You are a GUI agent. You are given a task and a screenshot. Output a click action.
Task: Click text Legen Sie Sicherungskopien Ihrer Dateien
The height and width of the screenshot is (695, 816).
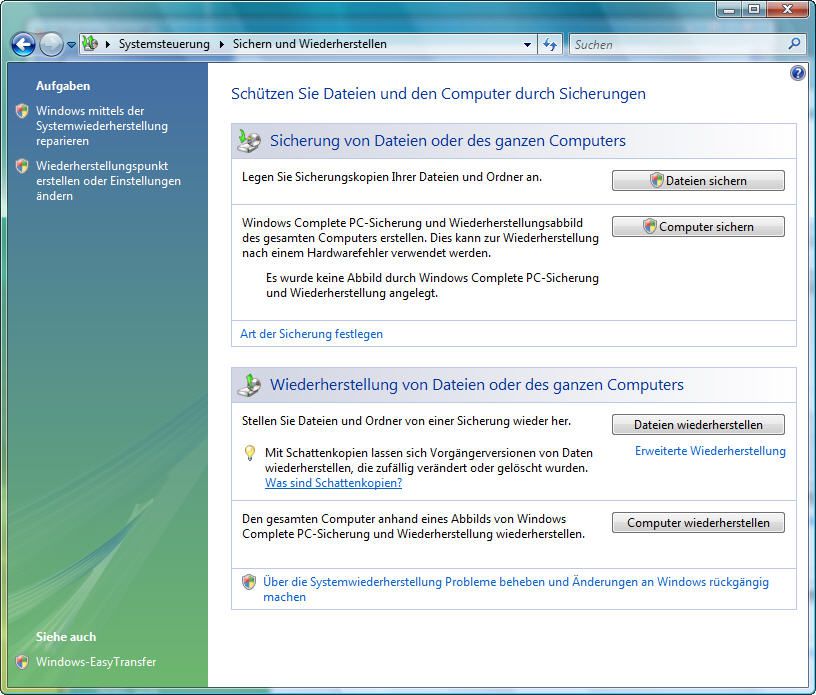[x=392, y=177]
